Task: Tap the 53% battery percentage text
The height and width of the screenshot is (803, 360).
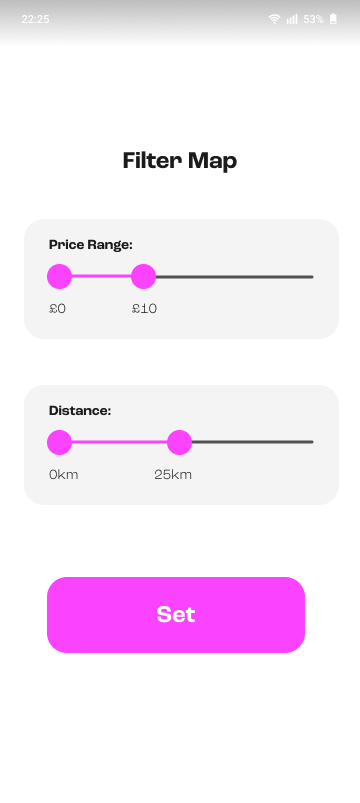Action: [313, 19]
